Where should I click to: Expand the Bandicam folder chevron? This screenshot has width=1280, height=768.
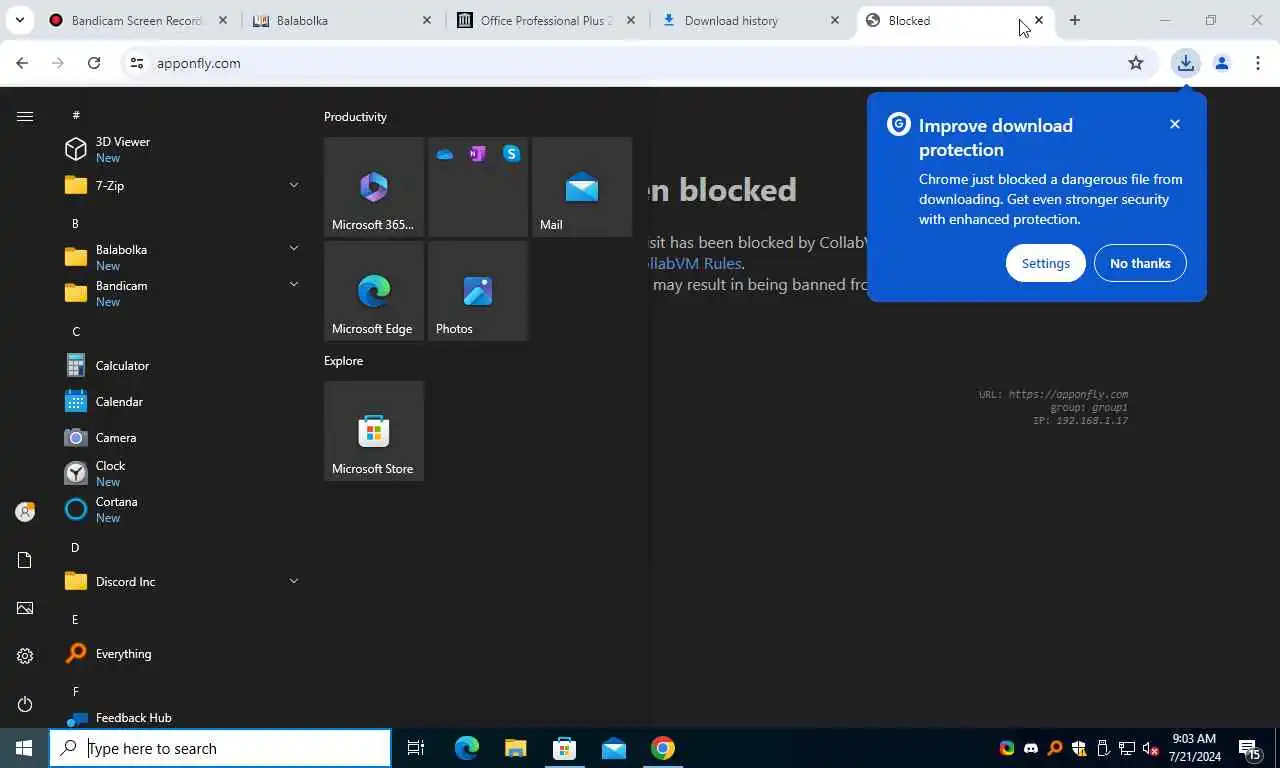click(294, 284)
